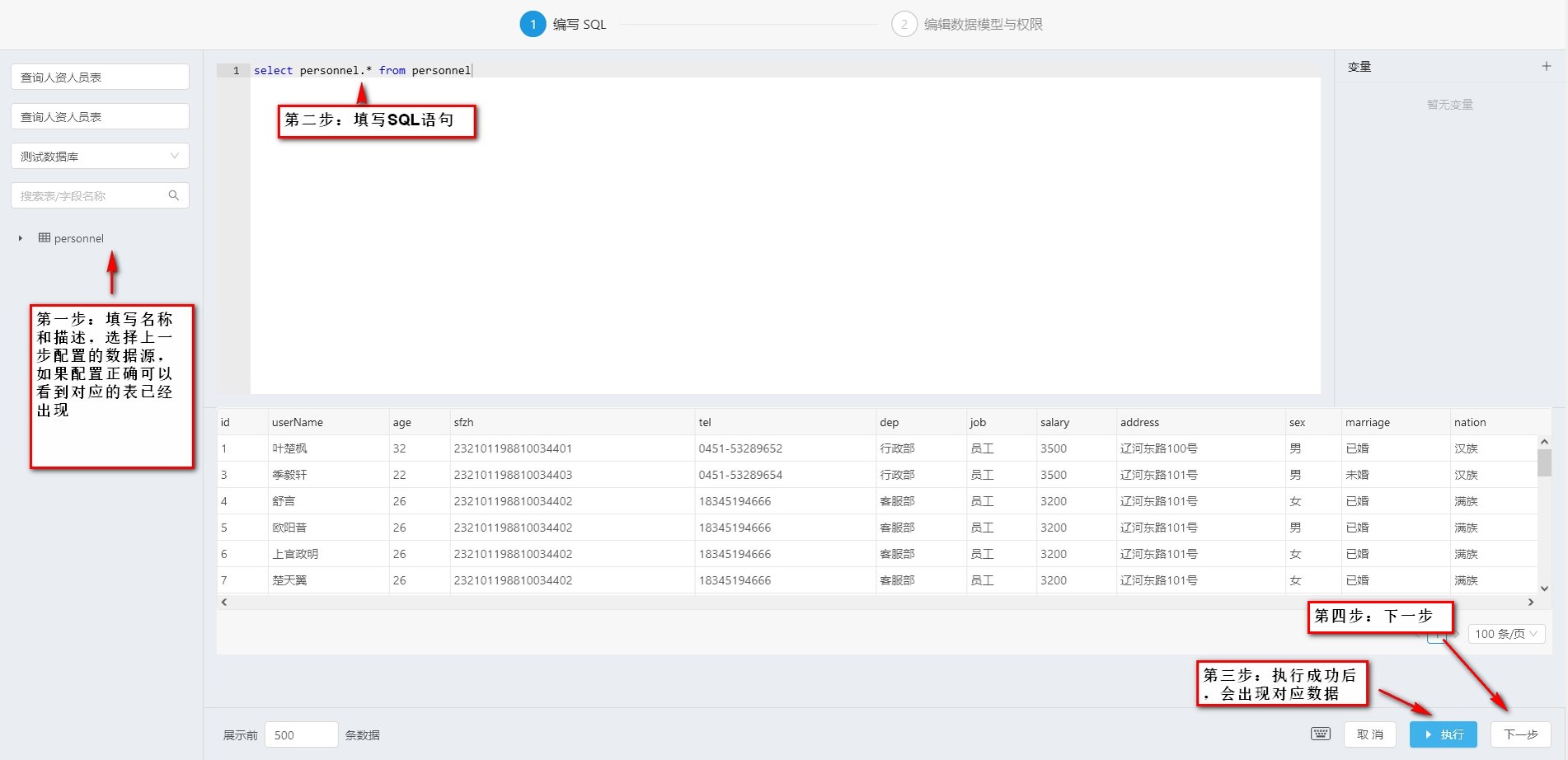
Task: Click the 取消 cancel button
Action: (x=1369, y=734)
